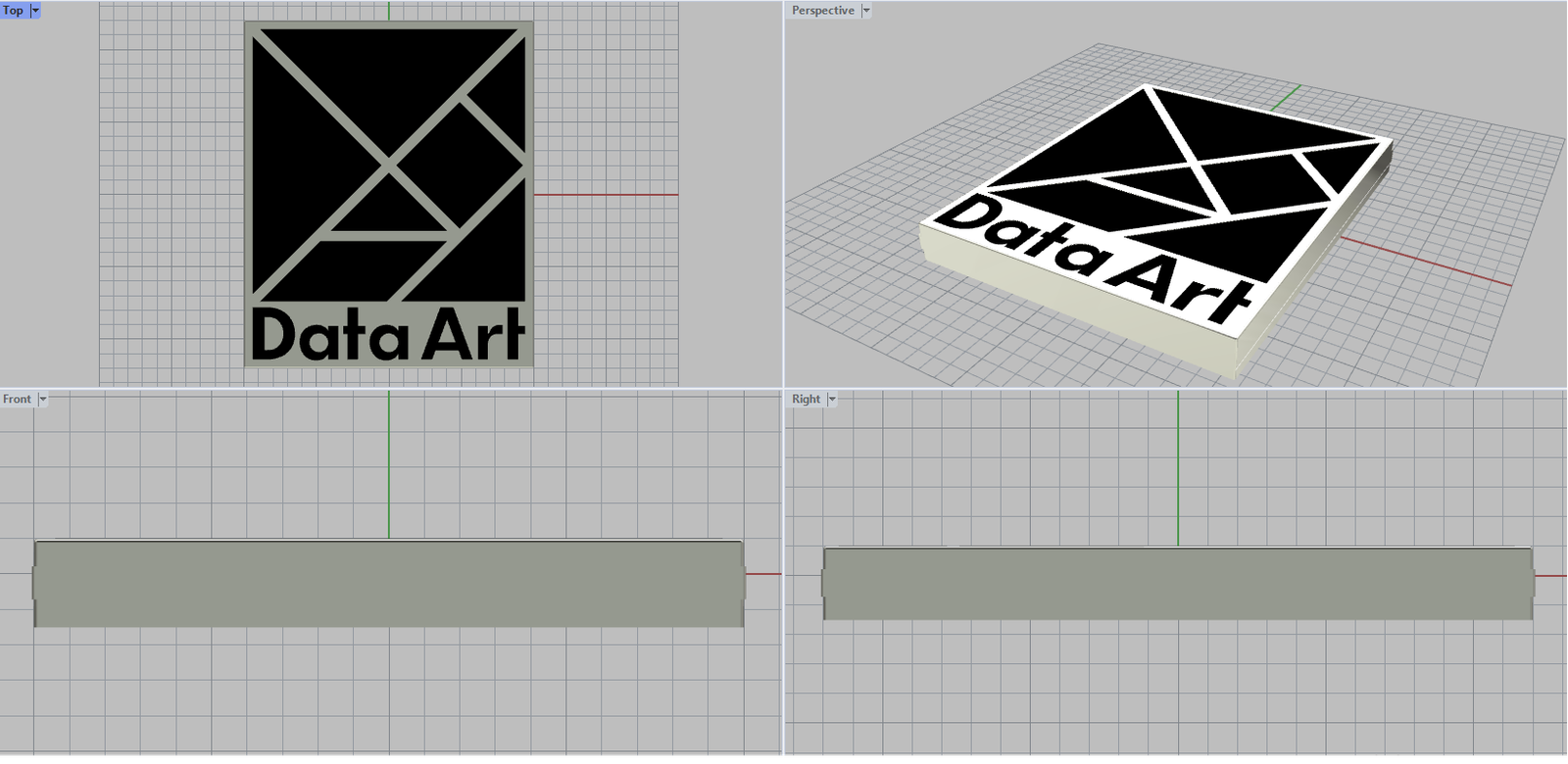Open the Top viewport dropdown arrow menu
The image size is (1568, 764).
pyautogui.click(x=36, y=11)
